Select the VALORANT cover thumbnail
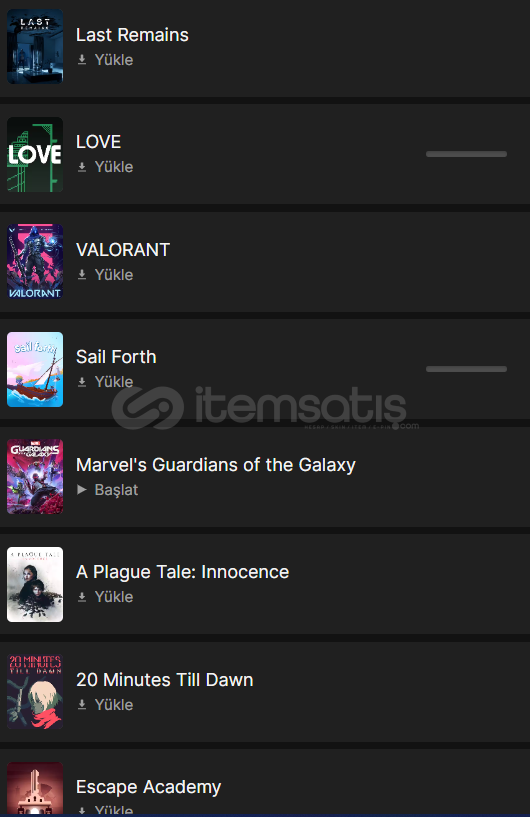The image size is (530, 817). point(35,262)
